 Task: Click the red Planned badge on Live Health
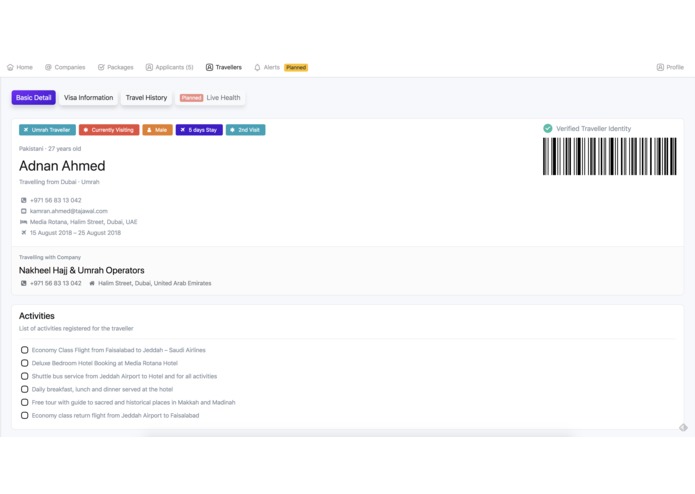coord(191,98)
